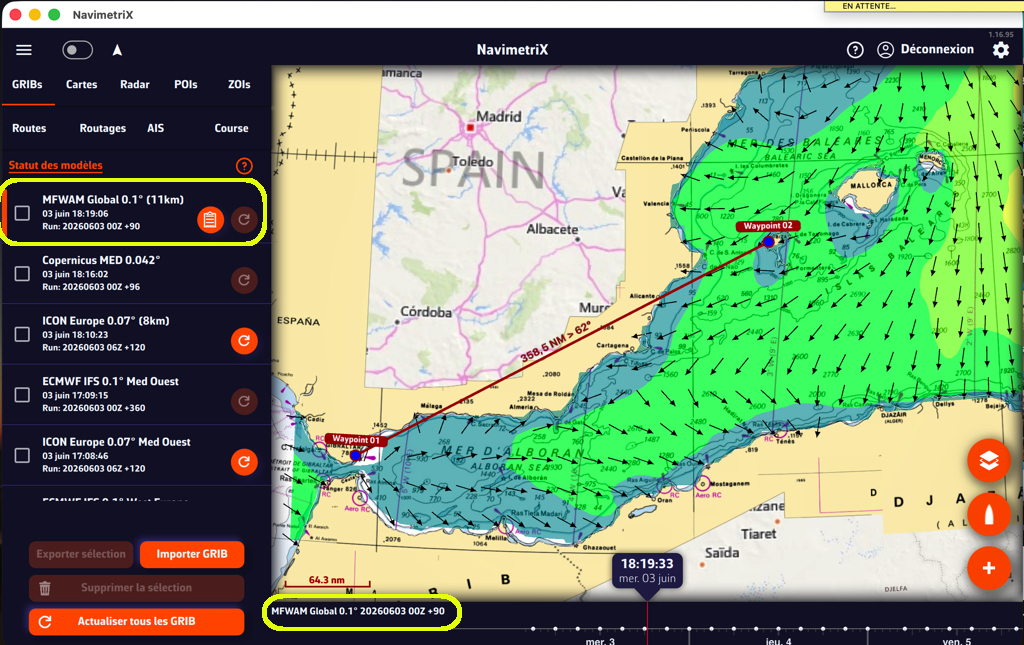
Task: Click the orange plus button on map
Action: point(989,568)
